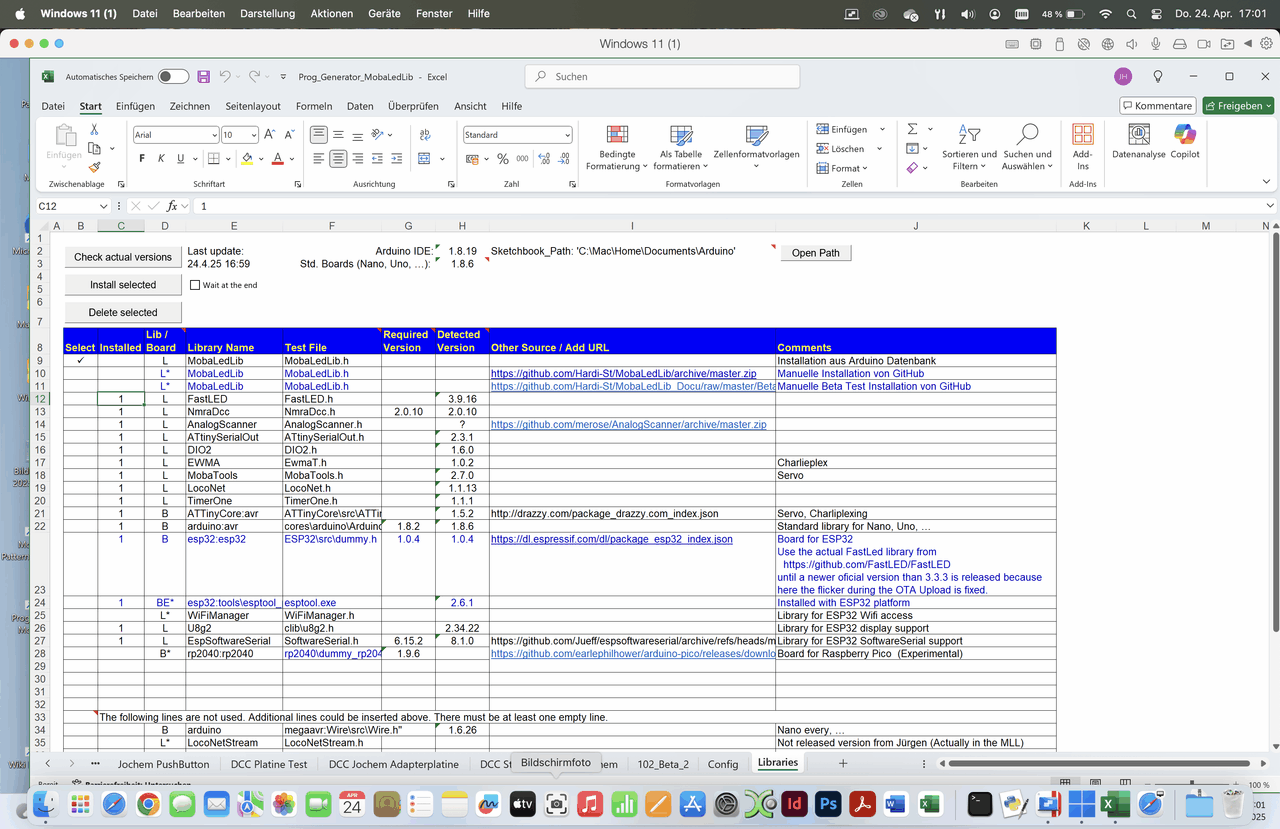Screen dimensions: 1280x829
Task: Open the Formeln ribbon tab
Action: pyautogui.click(x=314, y=106)
